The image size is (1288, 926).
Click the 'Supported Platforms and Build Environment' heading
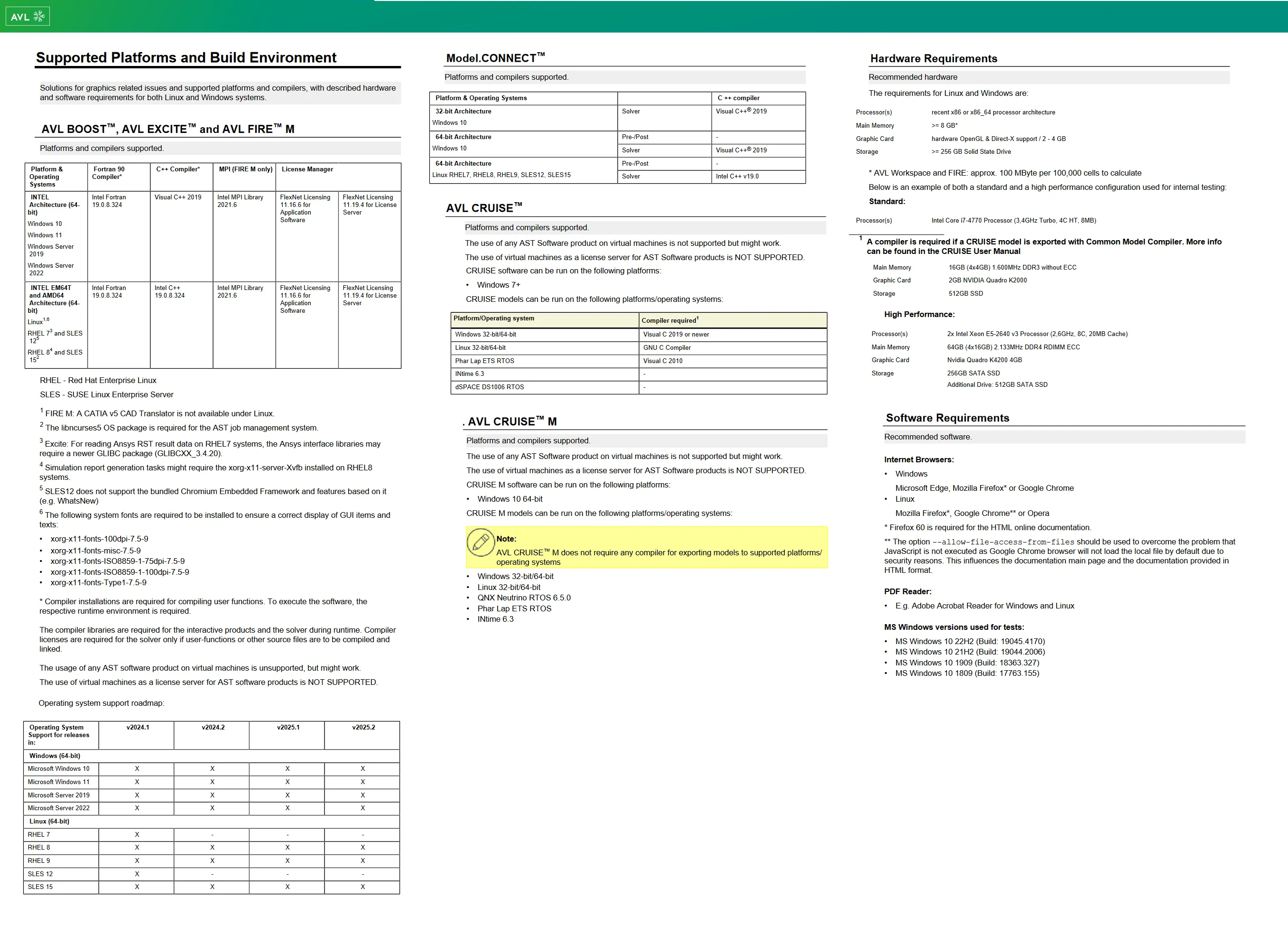tap(186, 58)
